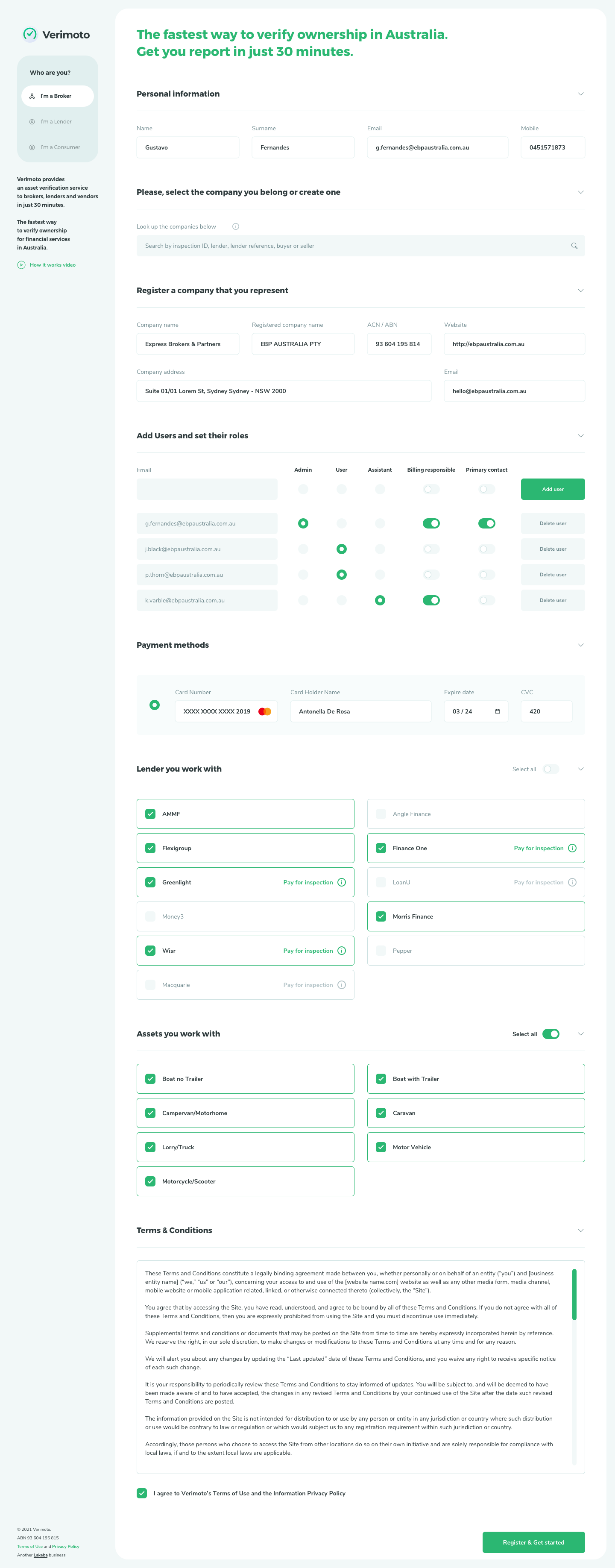Click the Broker person icon
This screenshot has width=615, height=1568.
[32, 96]
